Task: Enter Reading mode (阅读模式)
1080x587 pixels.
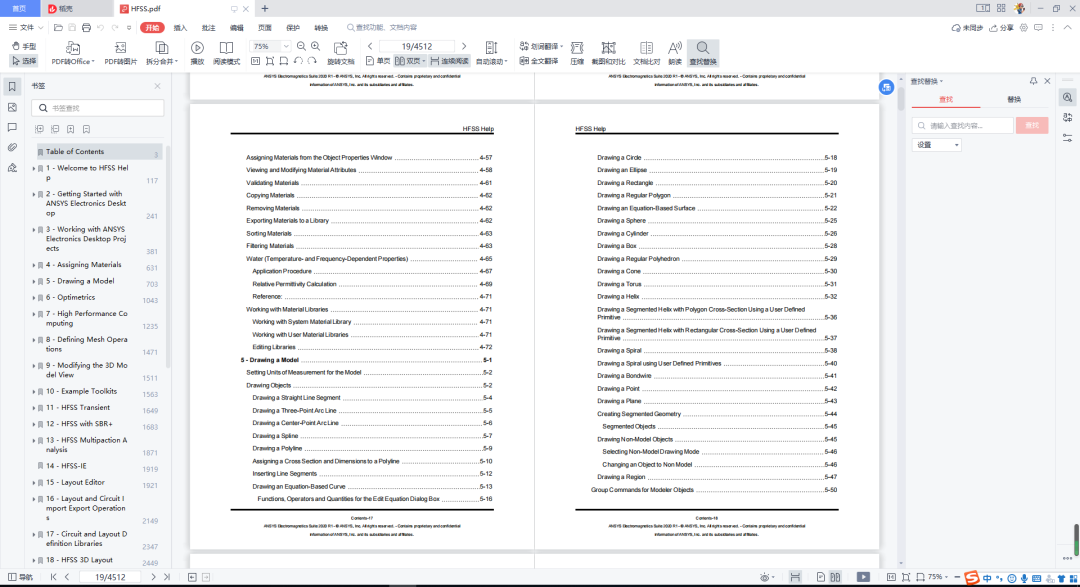Action: (226, 53)
